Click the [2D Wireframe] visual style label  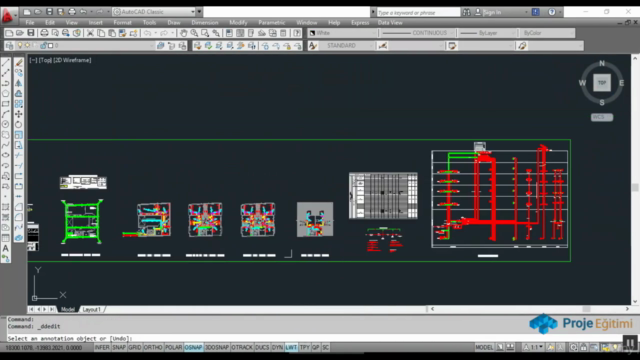pyautogui.click(x=72, y=60)
